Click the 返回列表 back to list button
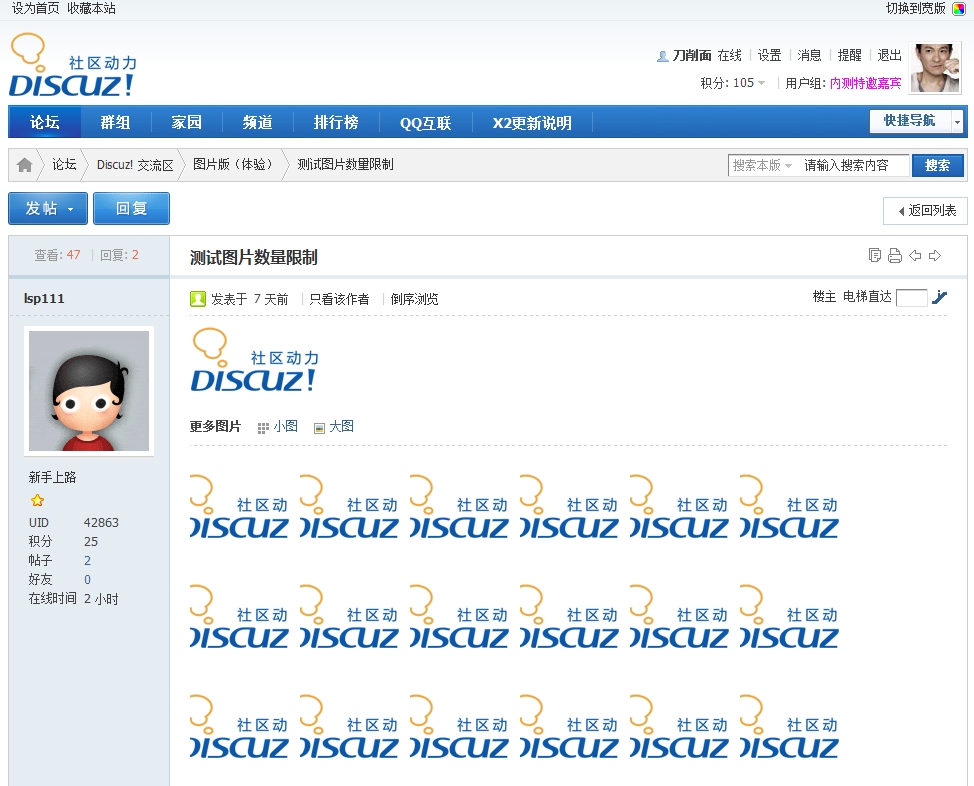Viewport: 974px width, 786px height. (x=926, y=211)
